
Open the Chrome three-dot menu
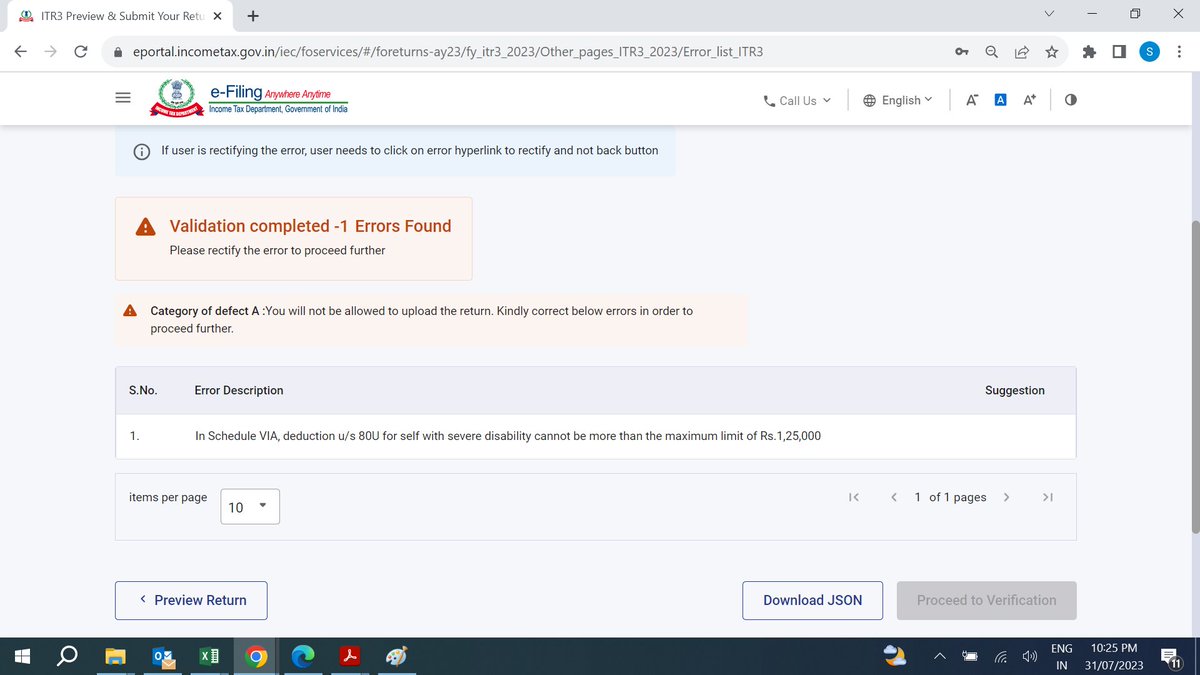tap(1180, 52)
